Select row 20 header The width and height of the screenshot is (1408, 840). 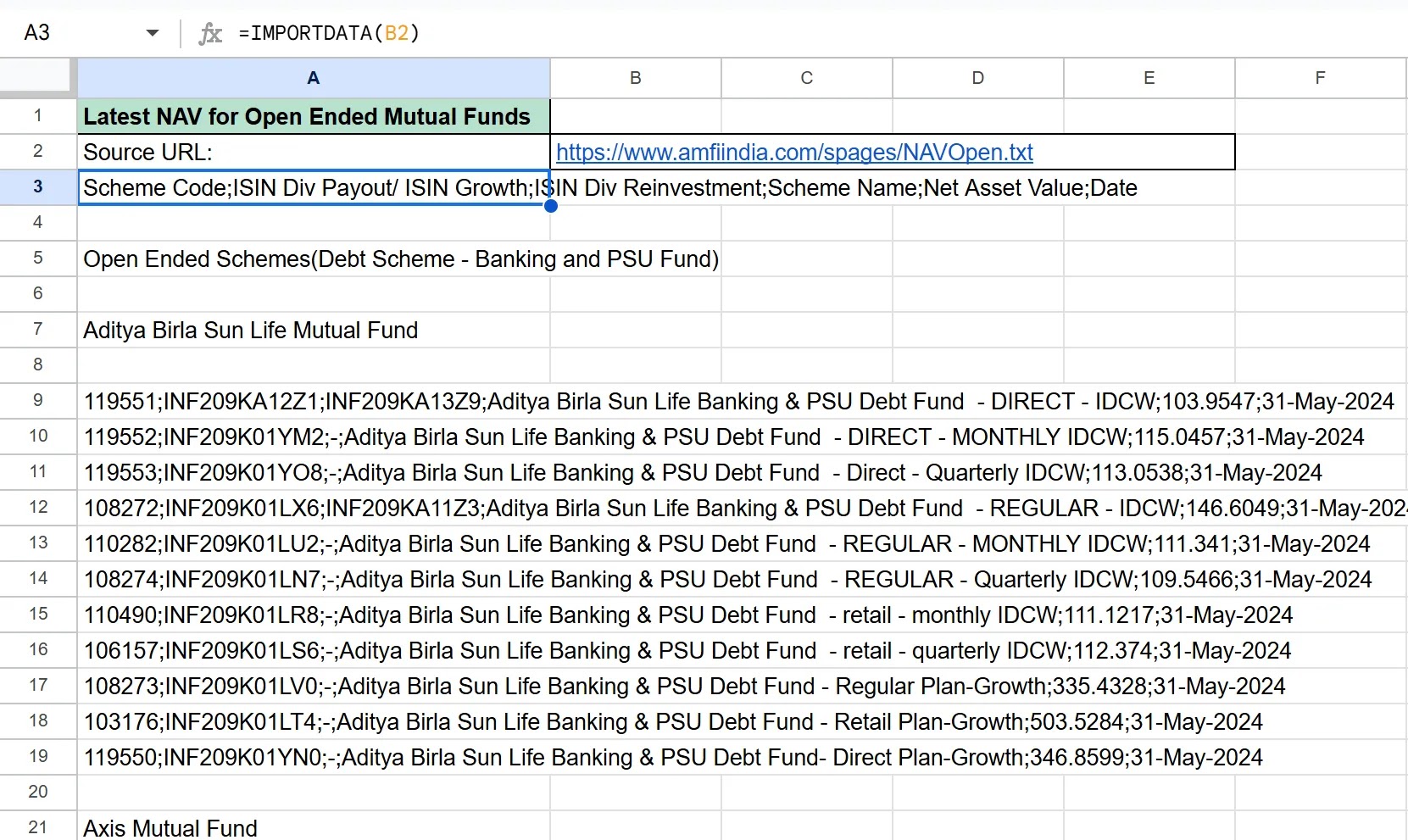click(38, 793)
